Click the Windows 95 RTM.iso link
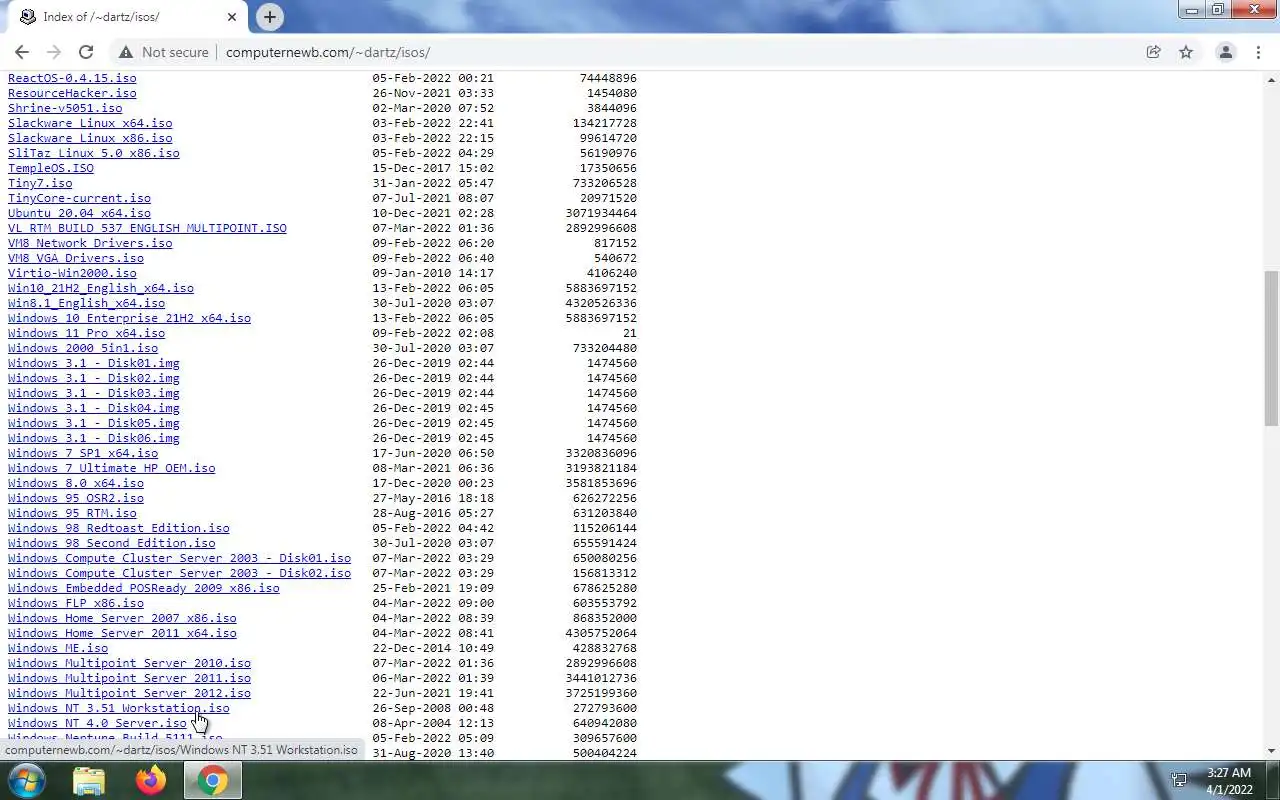This screenshot has width=1280, height=800. click(x=72, y=513)
